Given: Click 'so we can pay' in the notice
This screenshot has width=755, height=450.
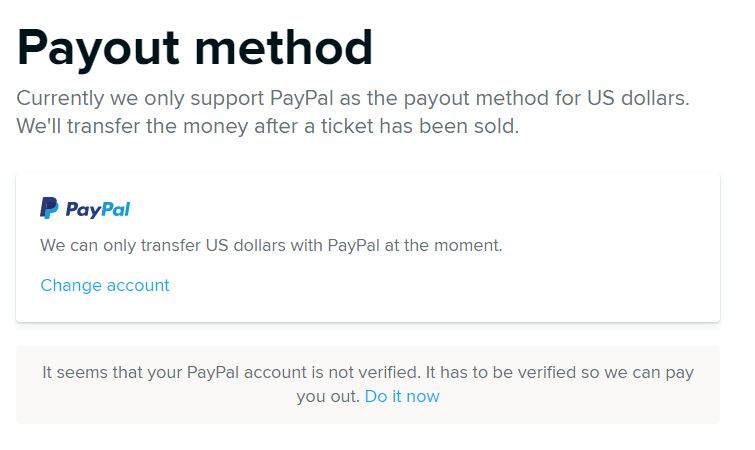Looking at the screenshot, I should (x=642, y=372).
